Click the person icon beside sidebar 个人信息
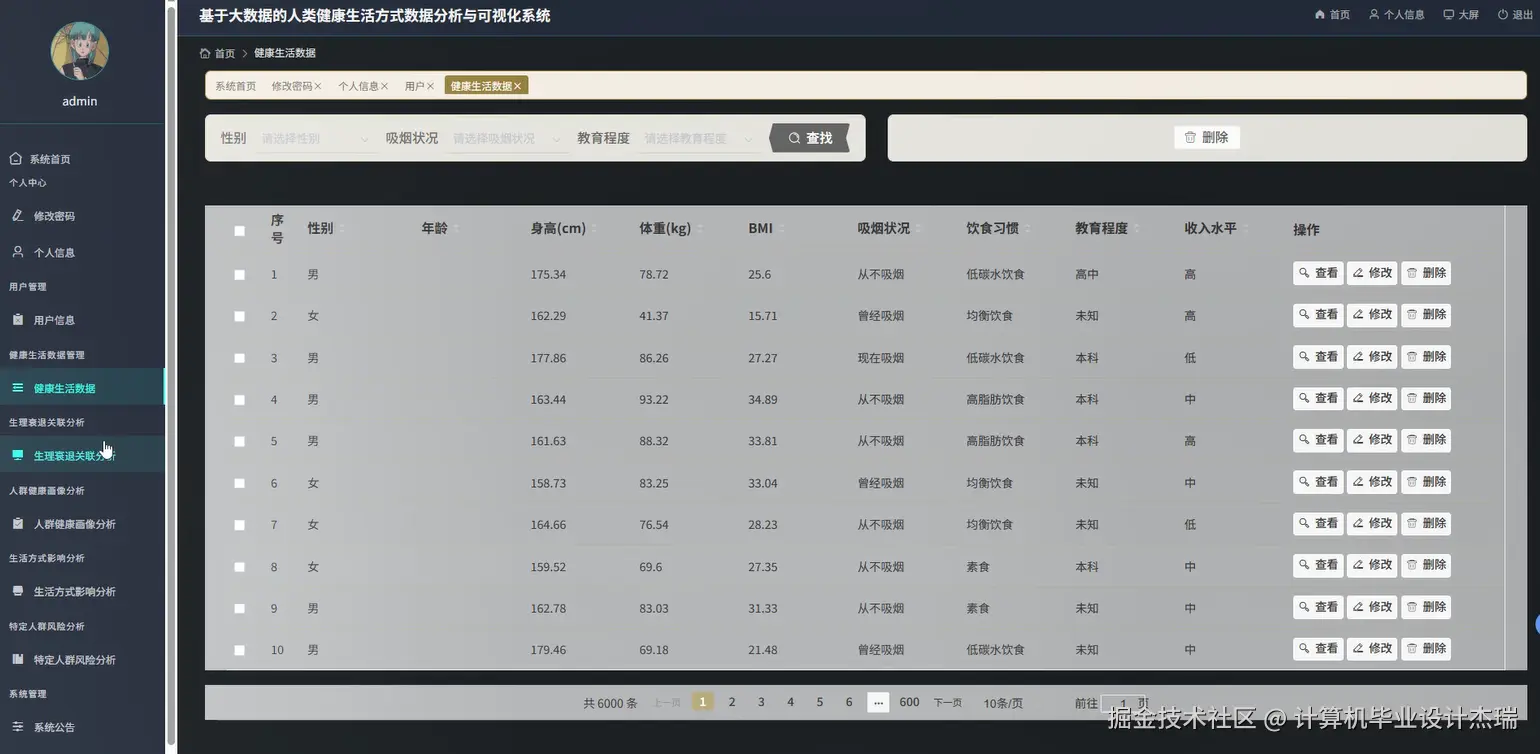The image size is (1540, 754). tap(17, 252)
